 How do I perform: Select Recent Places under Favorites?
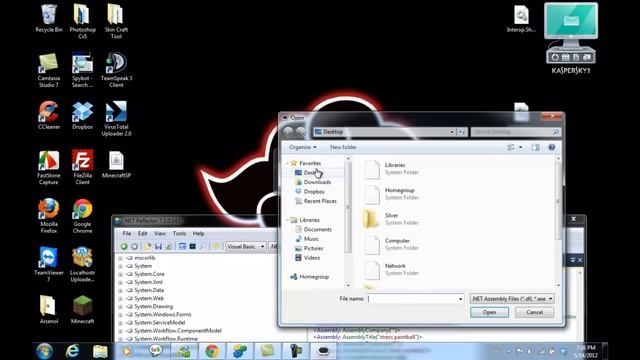point(316,201)
